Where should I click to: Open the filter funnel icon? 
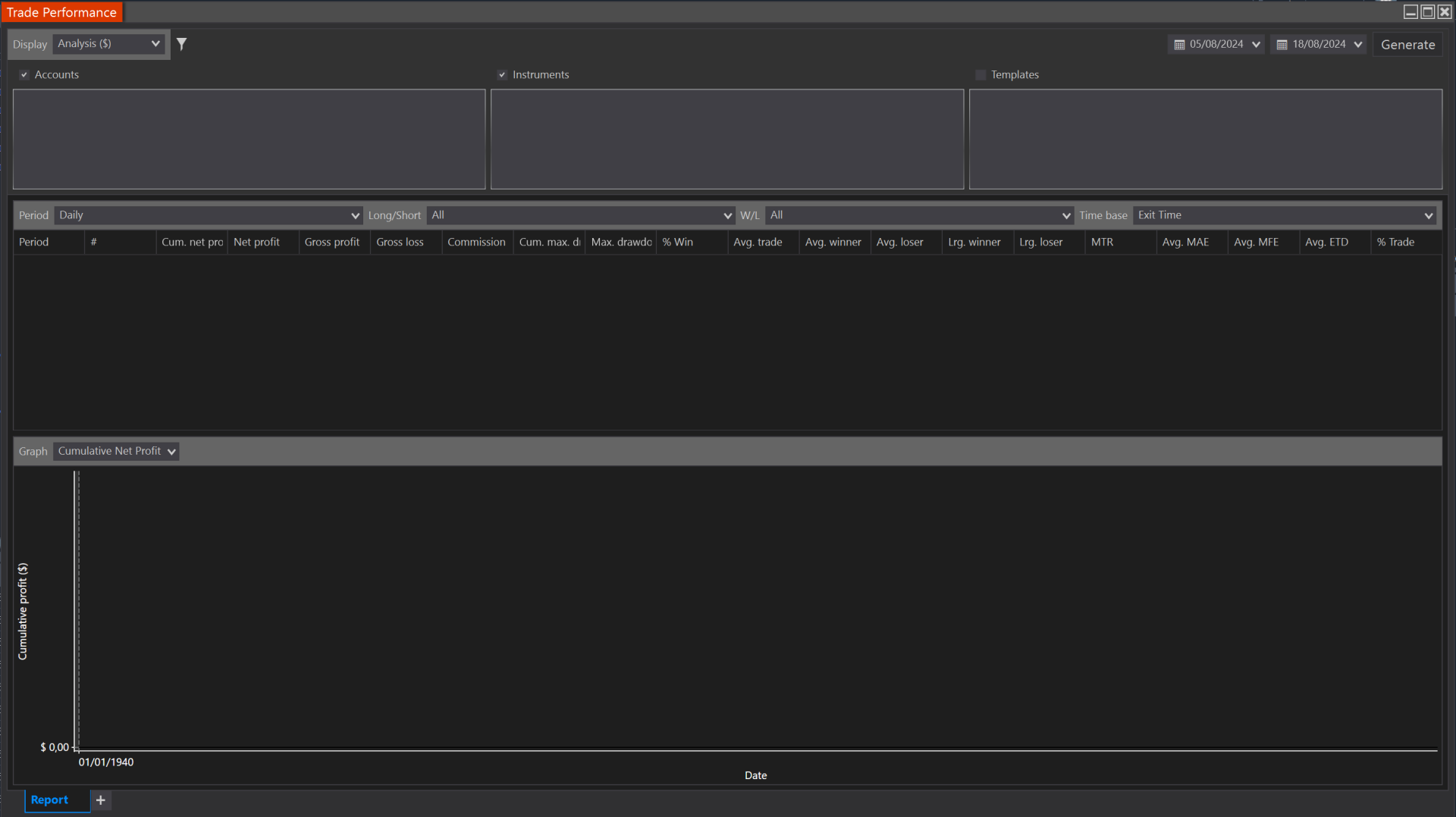coord(182,44)
